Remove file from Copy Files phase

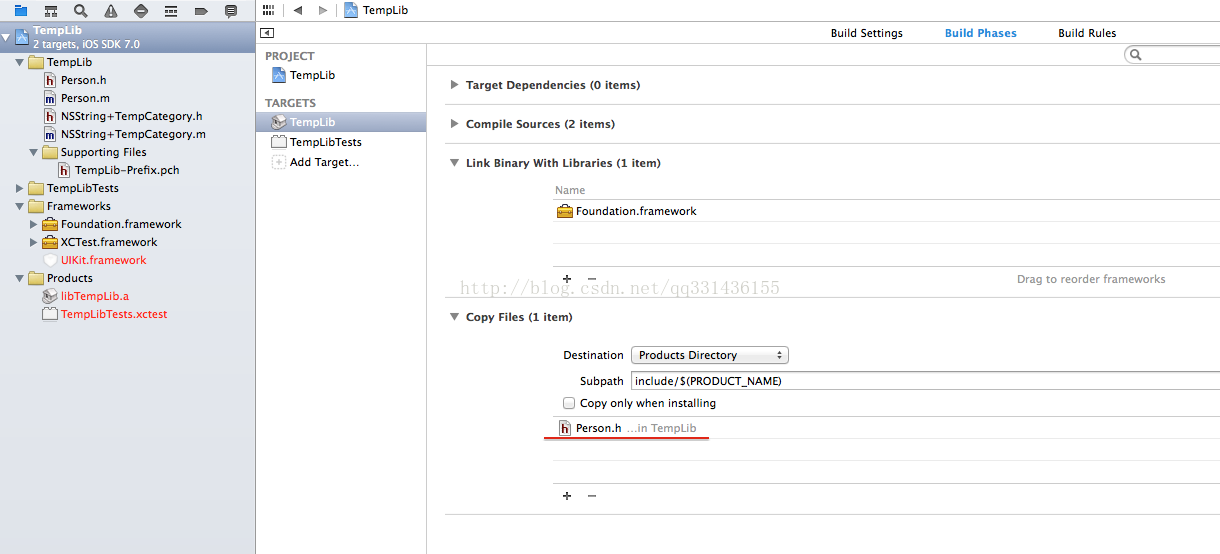pos(591,496)
